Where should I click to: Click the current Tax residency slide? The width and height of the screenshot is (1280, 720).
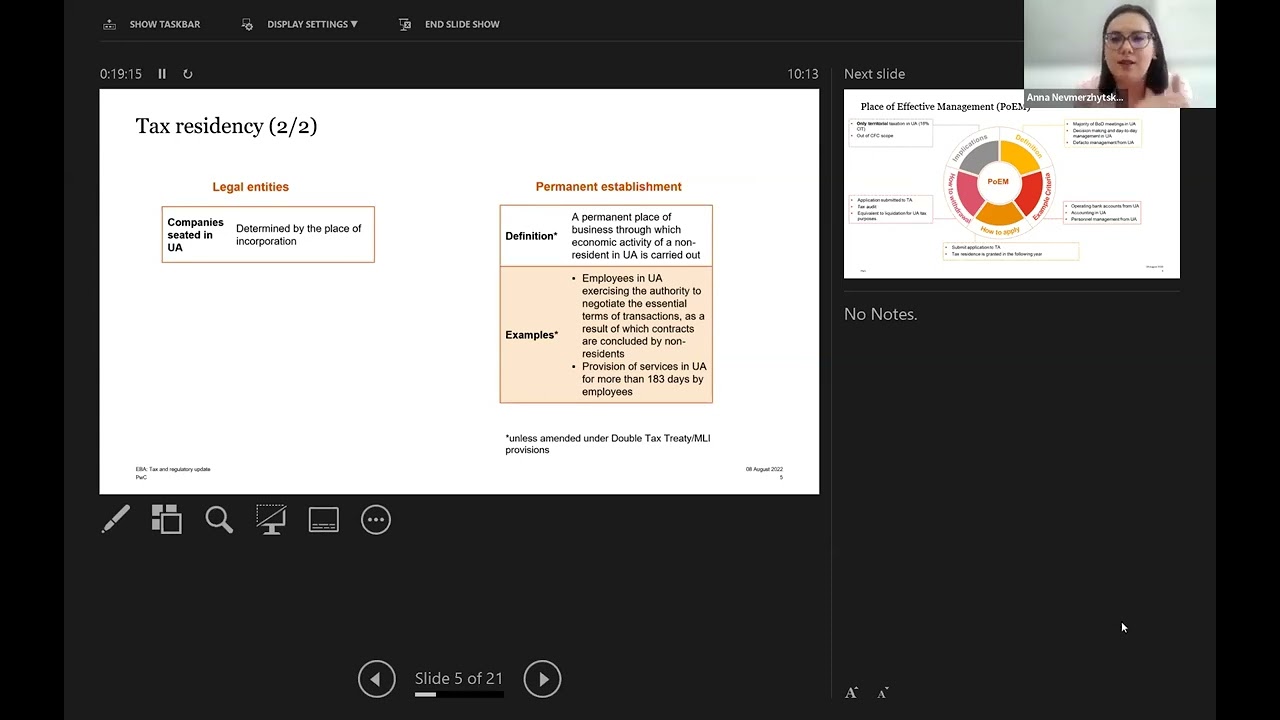459,291
